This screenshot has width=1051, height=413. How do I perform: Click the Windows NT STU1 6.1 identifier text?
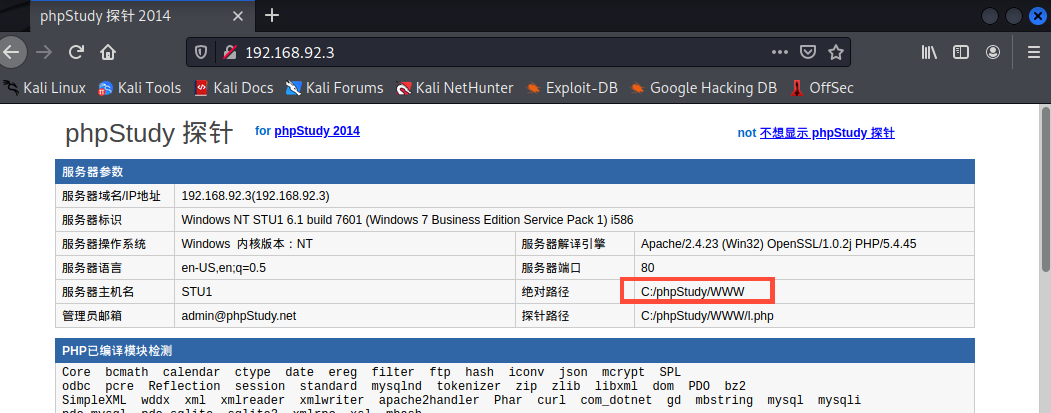click(408, 220)
